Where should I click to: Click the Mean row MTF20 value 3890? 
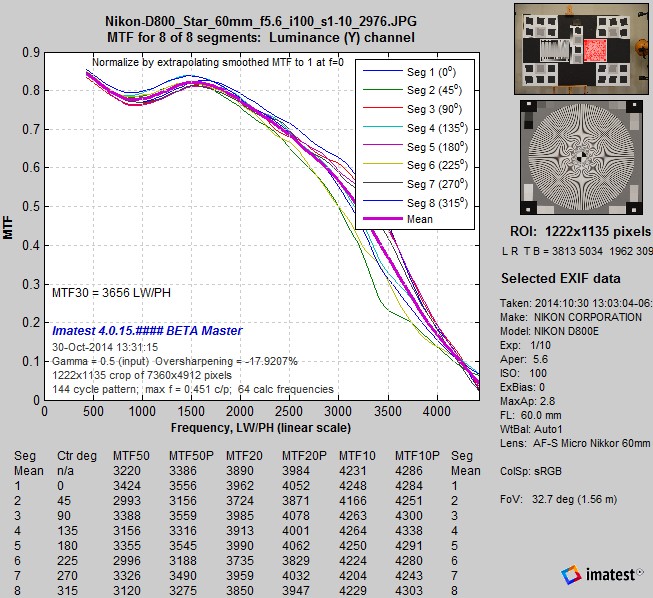click(x=240, y=471)
